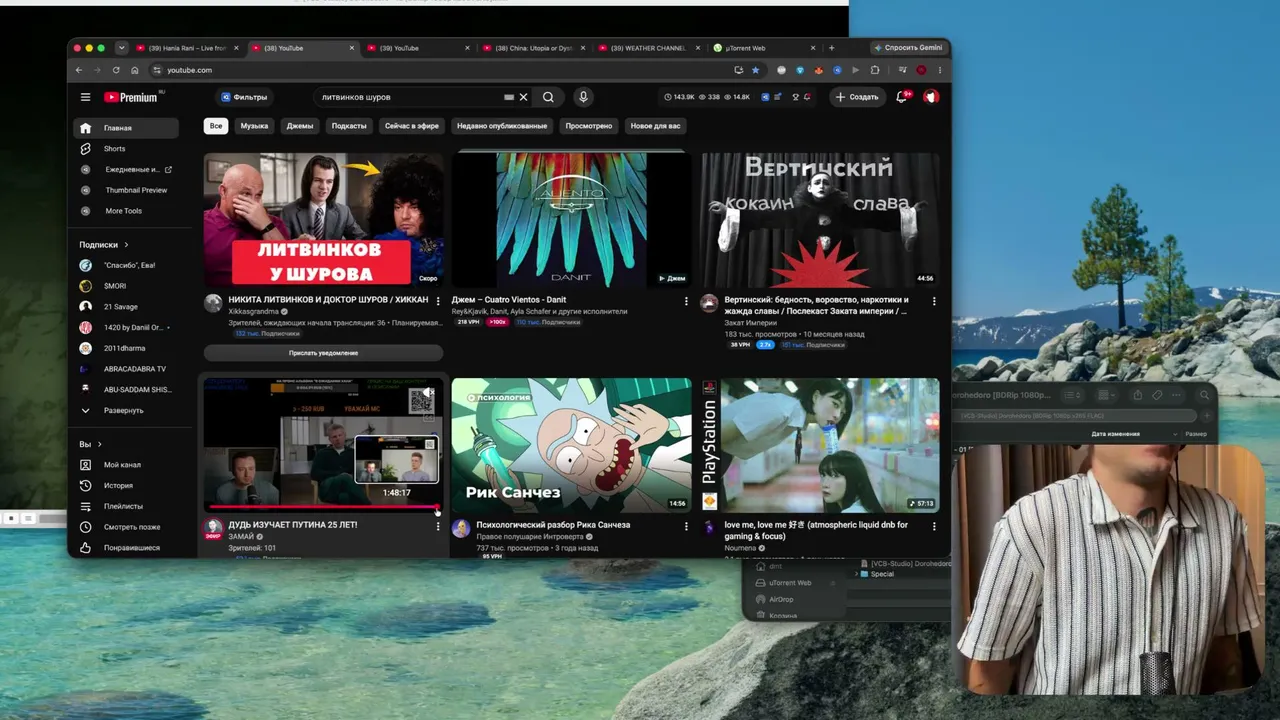Open options menu for love me, love me video
The height and width of the screenshot is (720, 1280).
click(934, 526)
